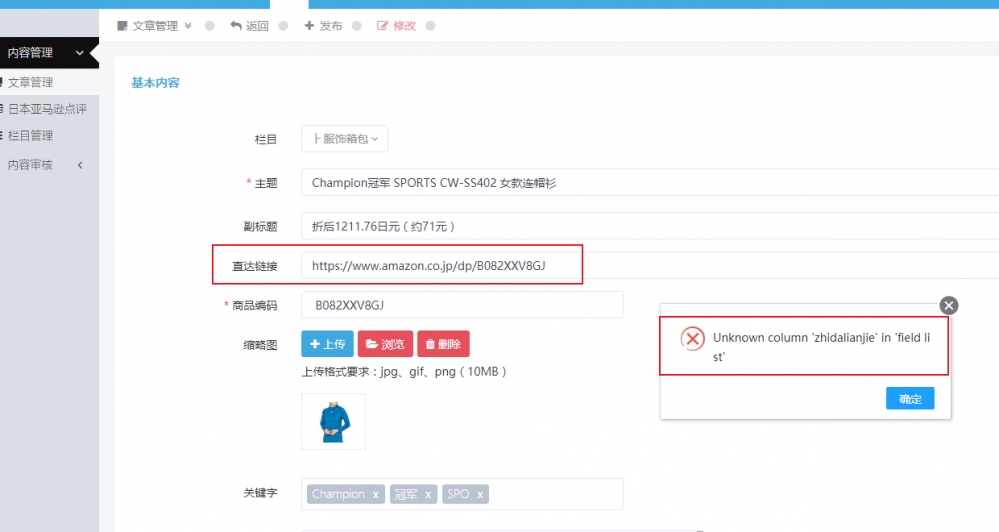Expand the 内容审核 sidebar section
This screenshot has width=999, height=532.
[x=48, y=165]
